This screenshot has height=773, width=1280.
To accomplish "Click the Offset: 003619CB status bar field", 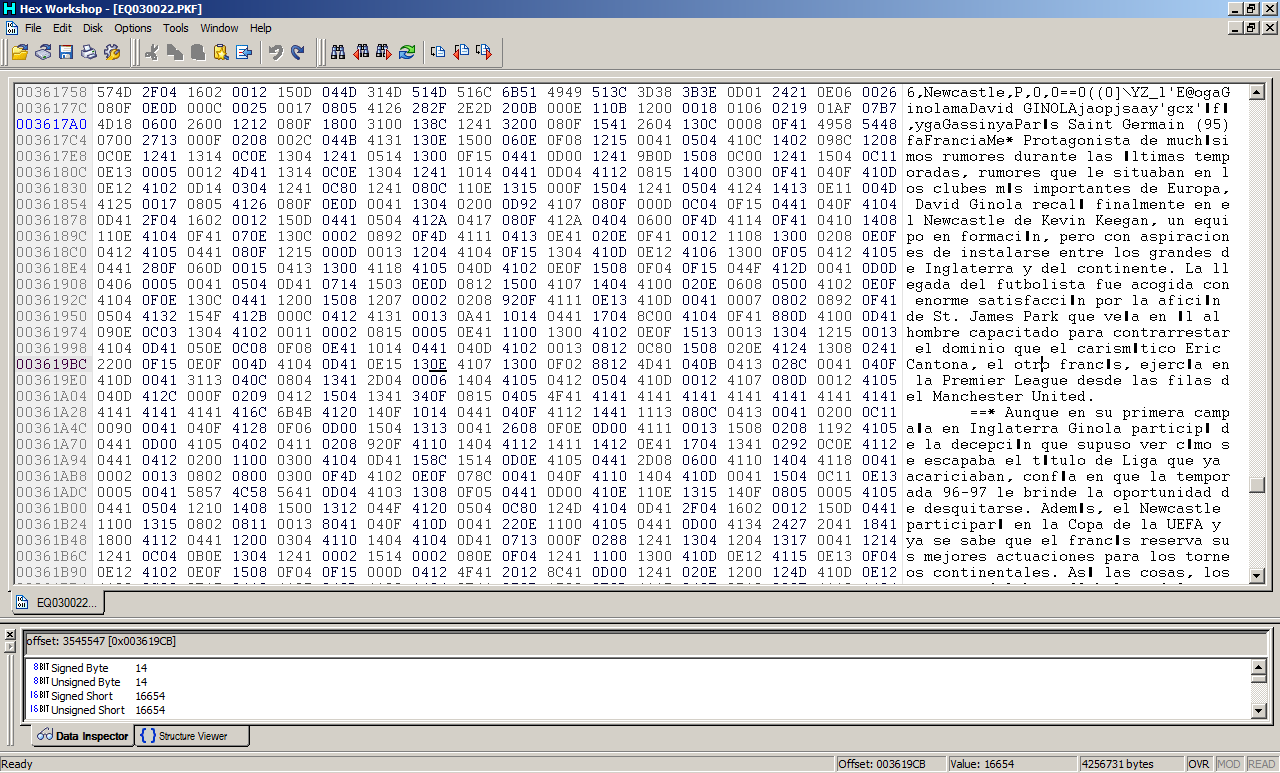I will (891, 764).
